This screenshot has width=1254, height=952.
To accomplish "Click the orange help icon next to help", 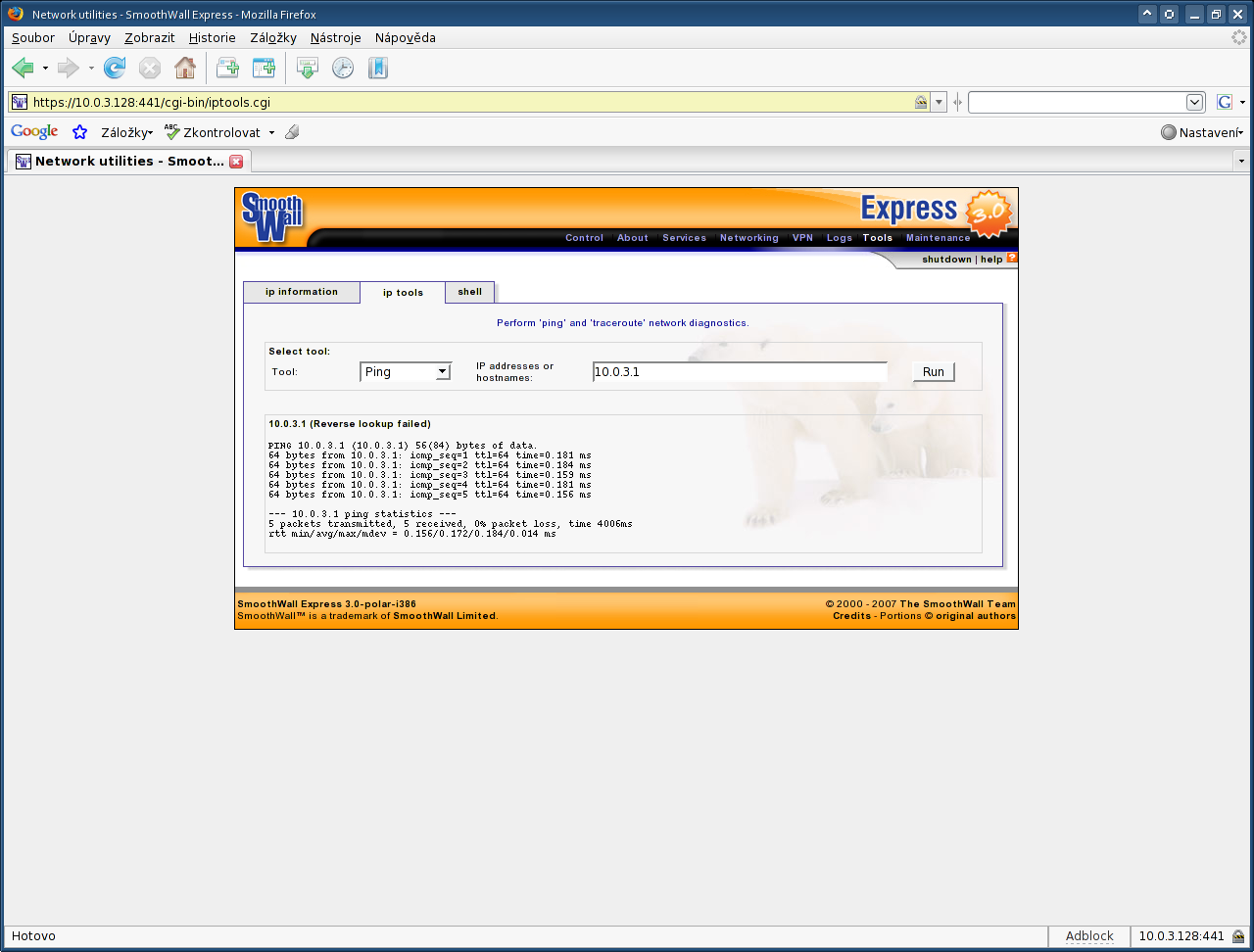I will click(1012, 259).
